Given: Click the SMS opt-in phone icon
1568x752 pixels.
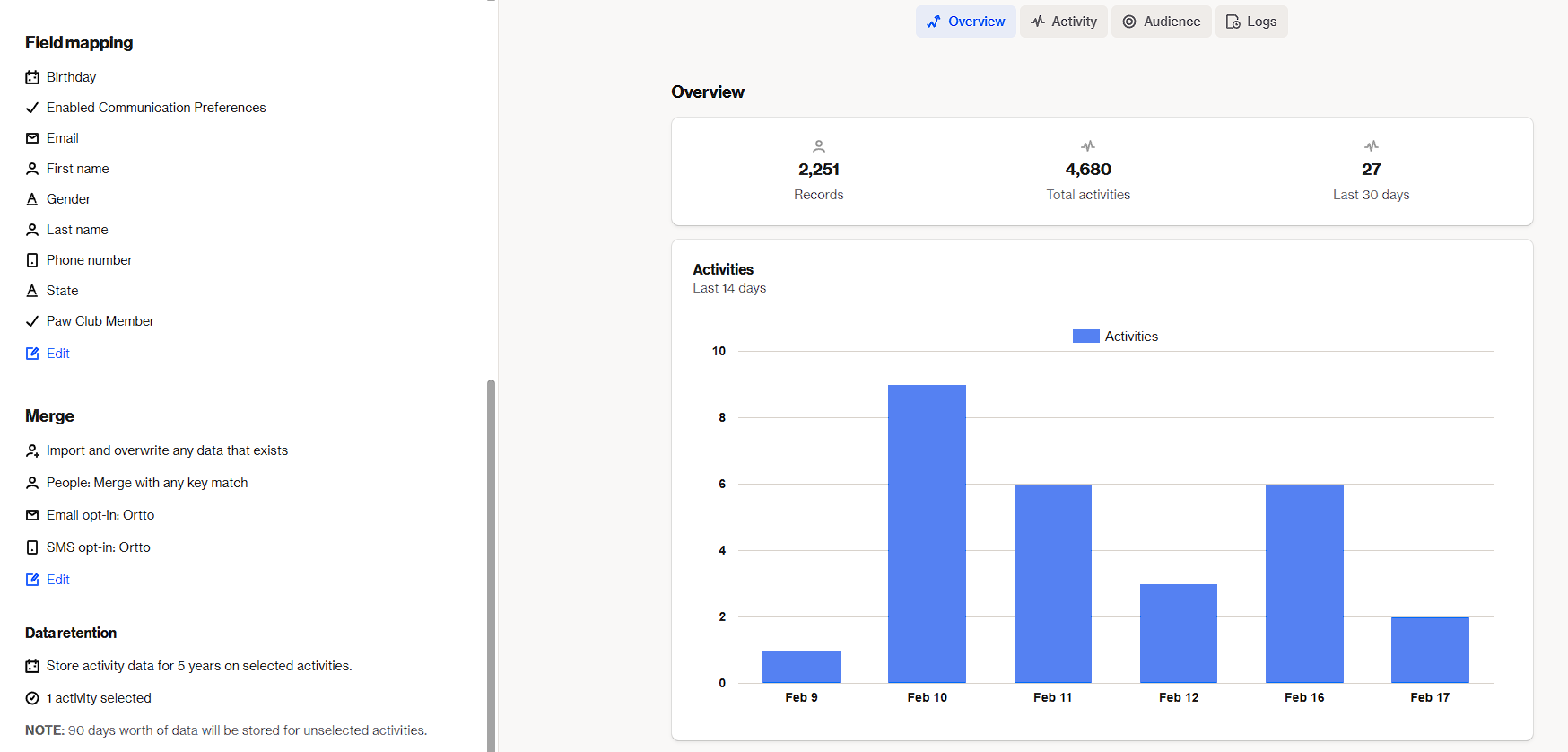Looking at the screenshot, I should 32,547.
